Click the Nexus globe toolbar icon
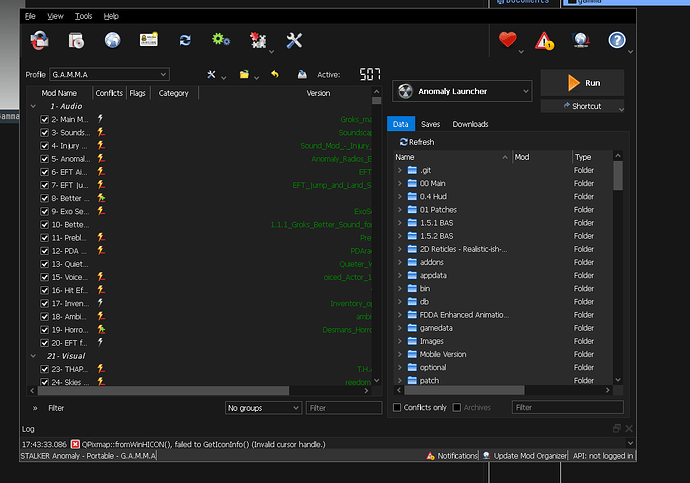 (x=113, y=40)
